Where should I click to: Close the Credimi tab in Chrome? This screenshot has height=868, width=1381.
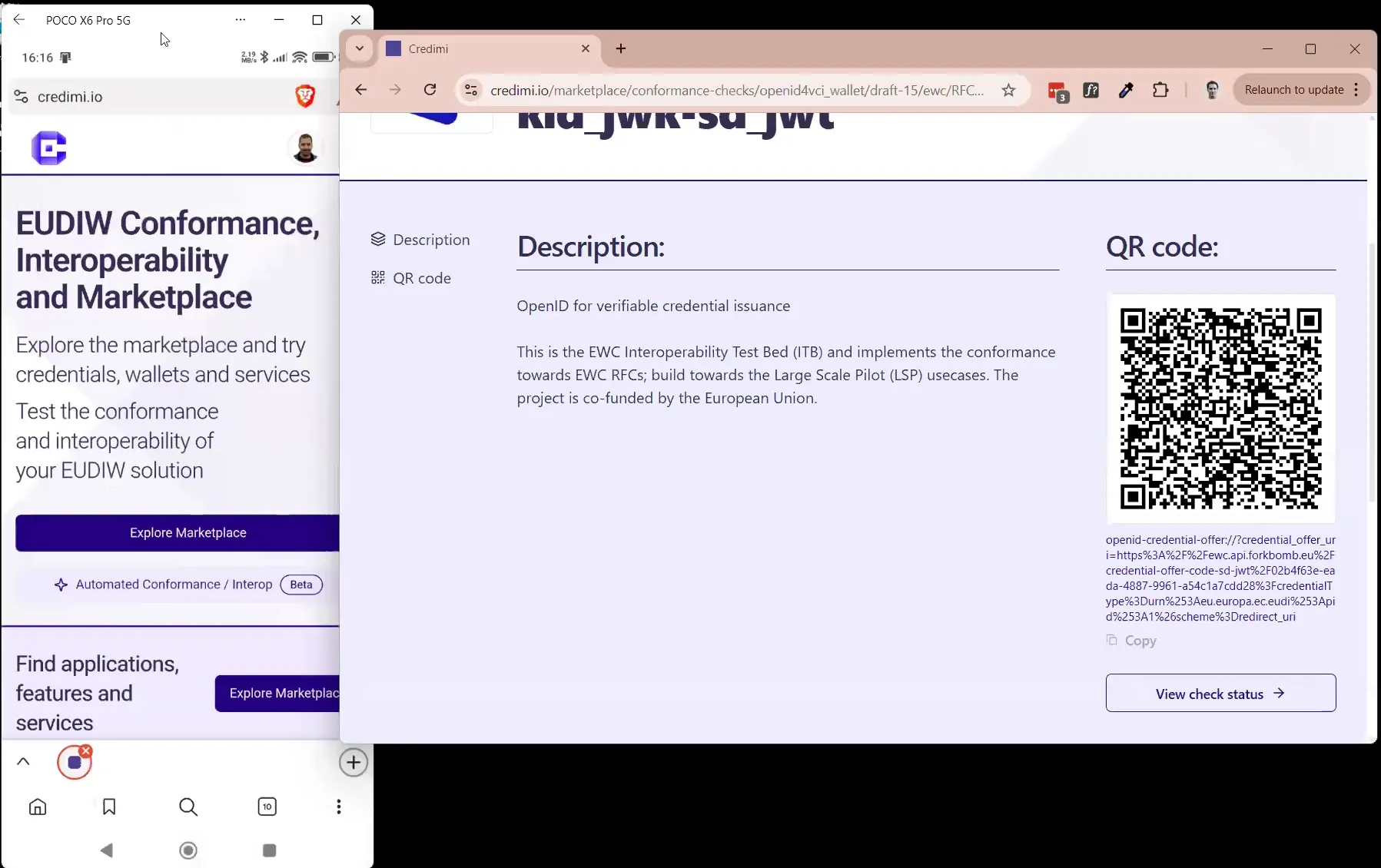(586, 48)
